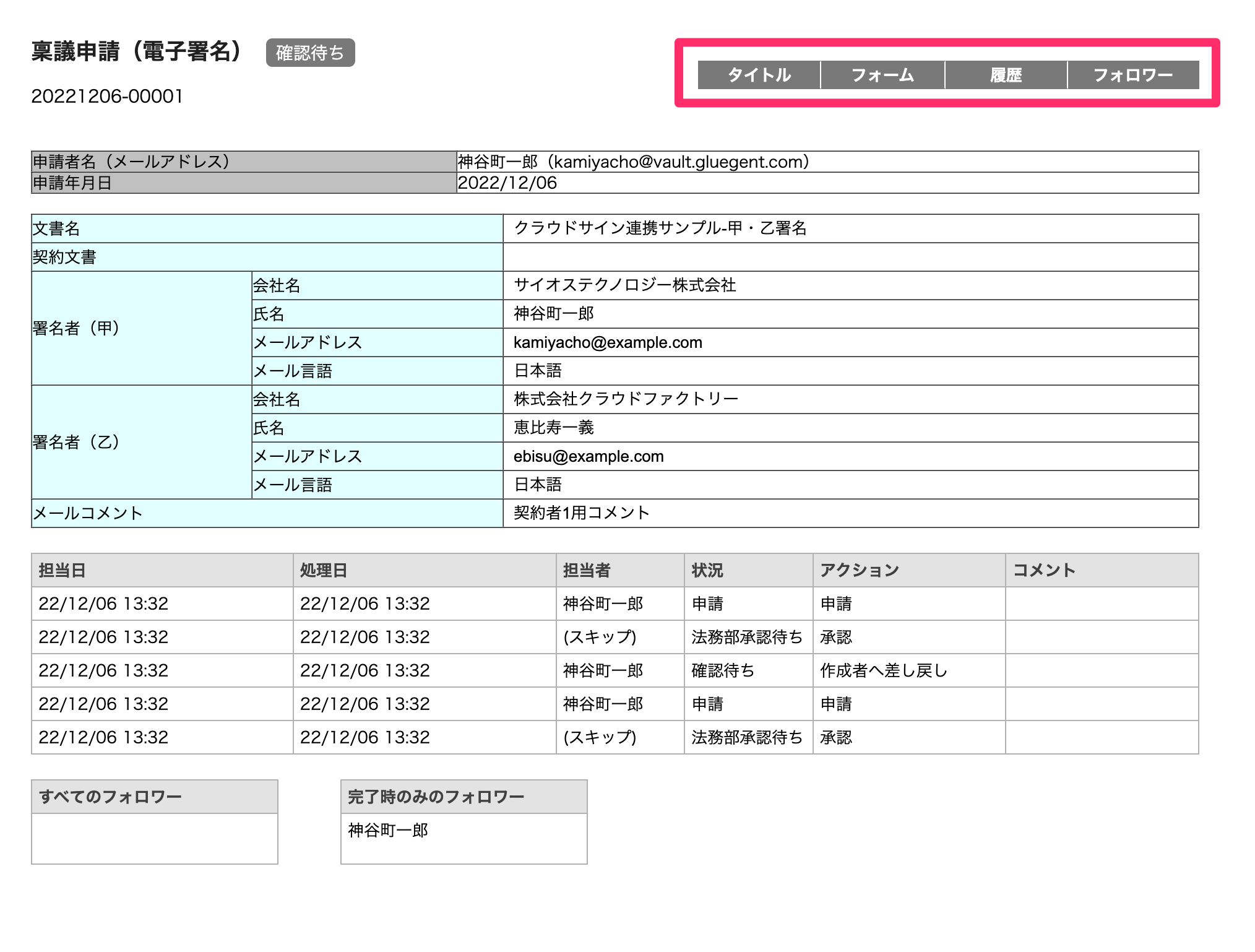This screenshot has height=952, width=1255.
Task: Select the 作成者へ差し戻し action cell
Action: tap(909, 670)
